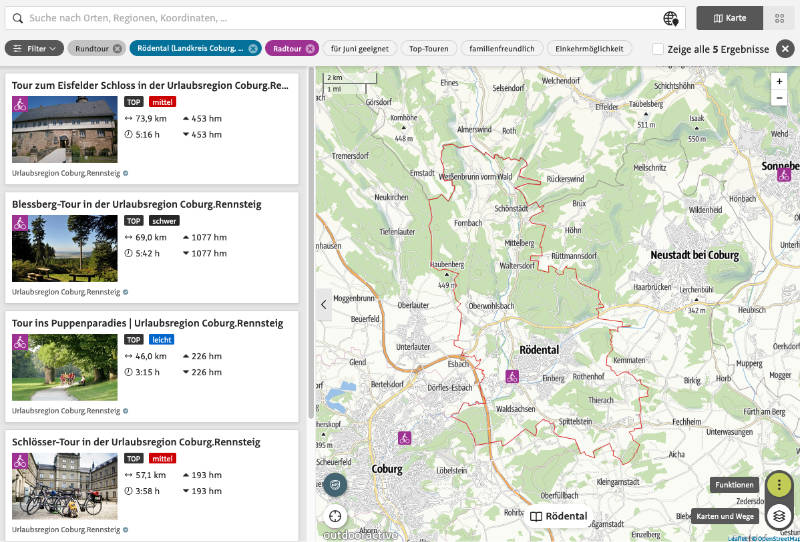Open Karten und Wege layers icon

pyautogui.click(x=779, y=516)
